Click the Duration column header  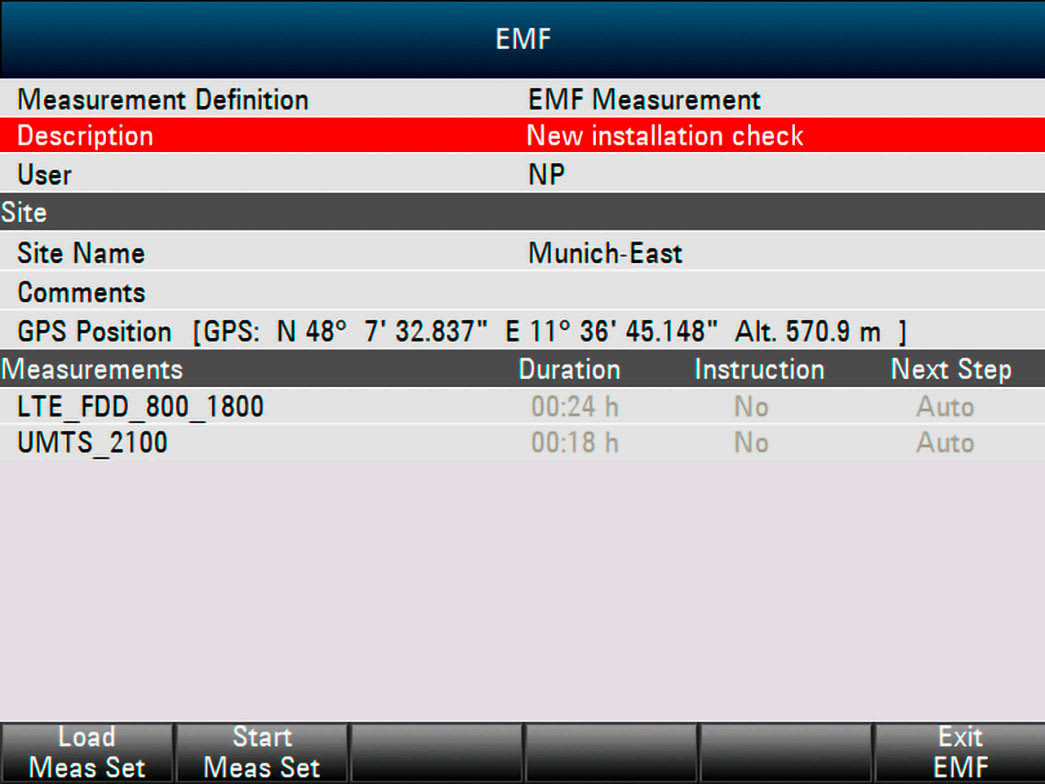point(569,369)
